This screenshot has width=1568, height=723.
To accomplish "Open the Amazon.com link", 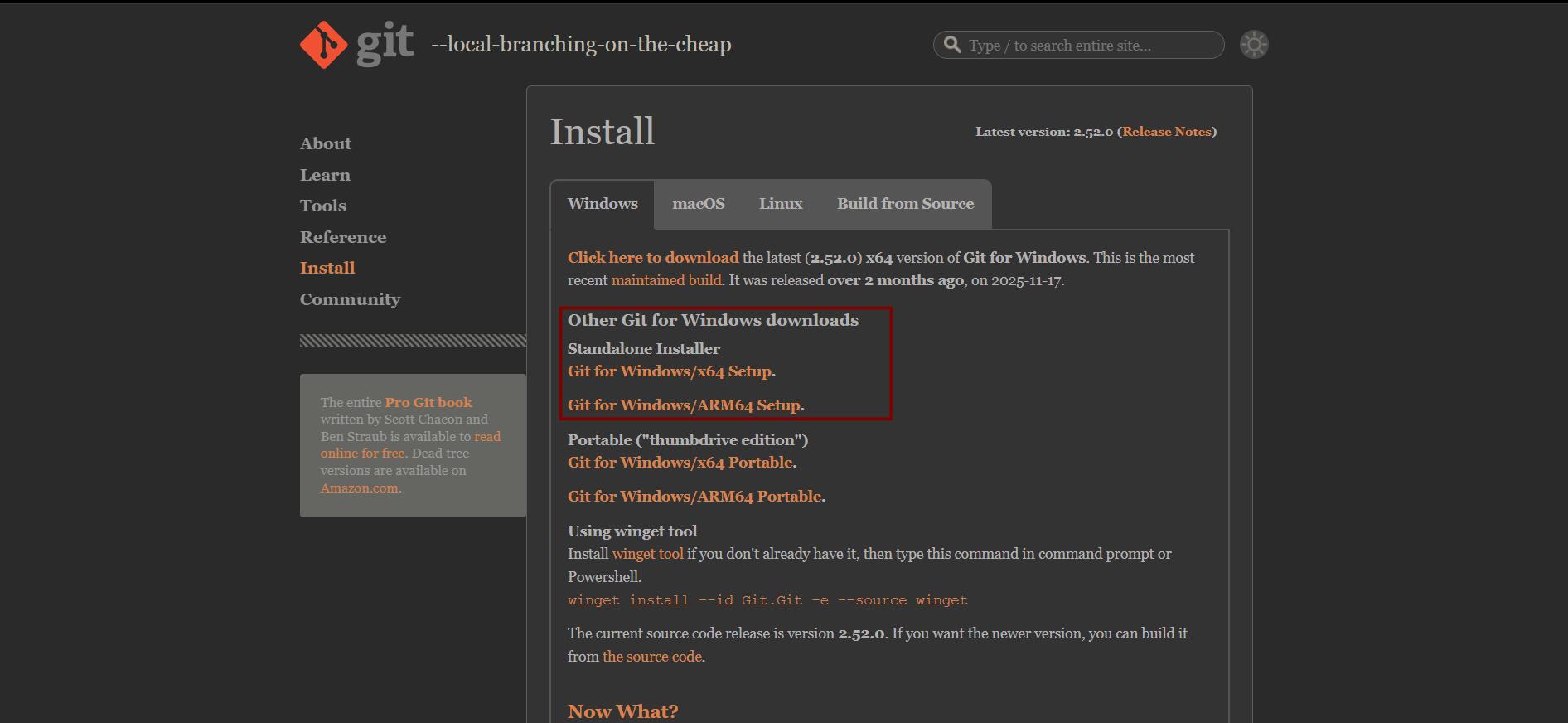I will (x=359, y=488).
